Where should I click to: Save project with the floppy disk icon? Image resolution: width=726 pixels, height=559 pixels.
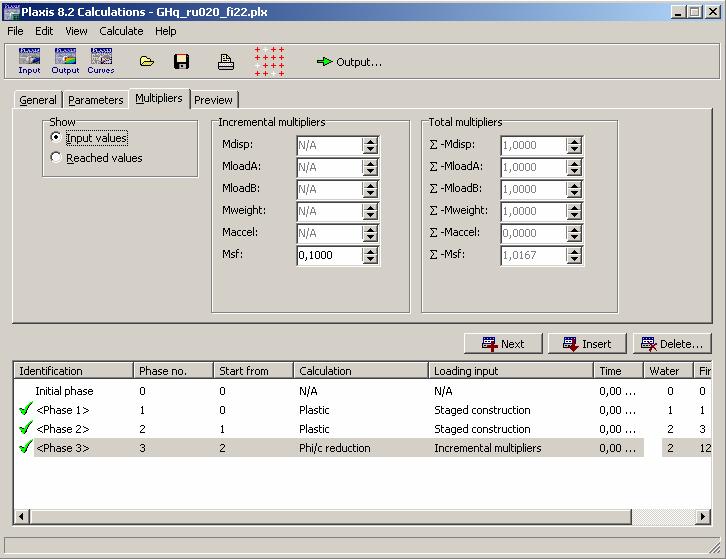(x=181, y=61)
